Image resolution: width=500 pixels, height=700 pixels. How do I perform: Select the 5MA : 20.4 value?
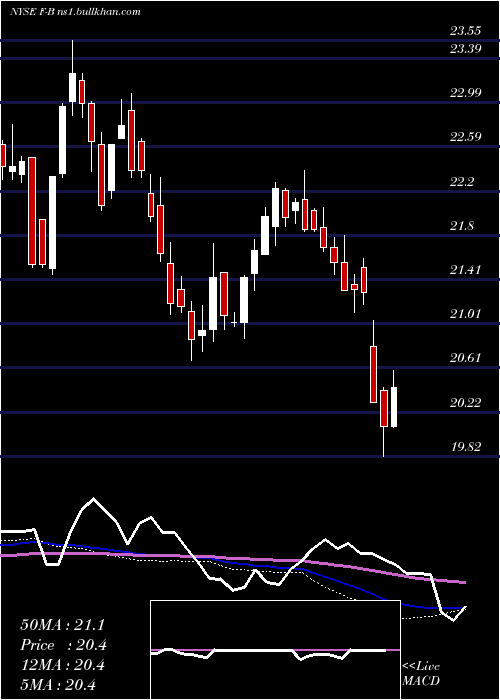coord(58,685)
